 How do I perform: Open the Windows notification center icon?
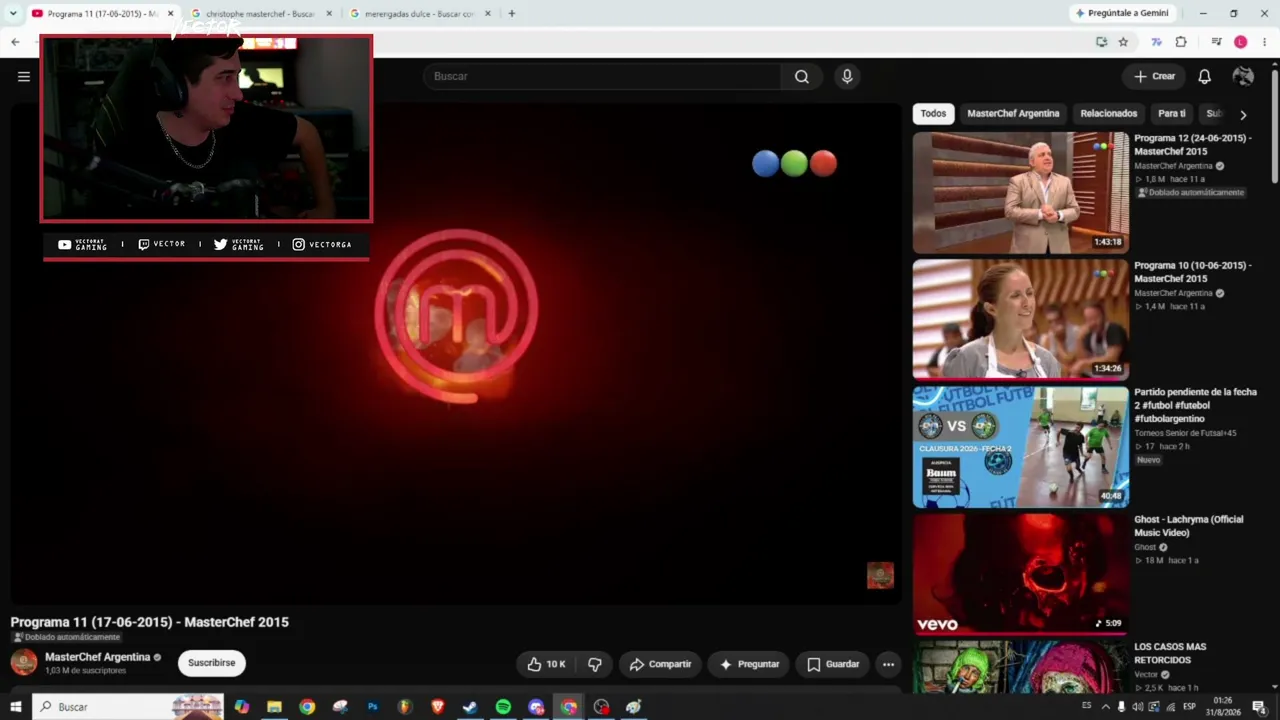(x=1259, y=707)
